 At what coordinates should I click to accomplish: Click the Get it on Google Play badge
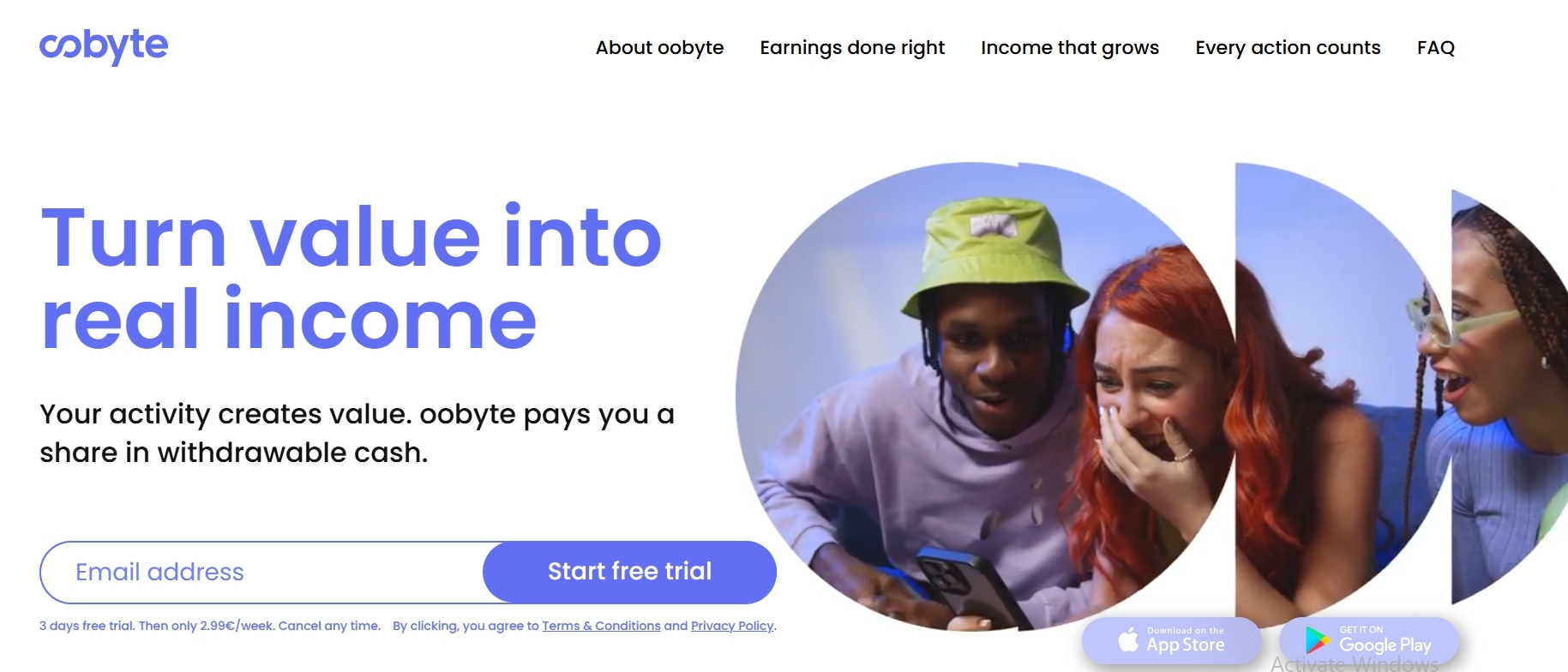click(x=1368, y=640)
